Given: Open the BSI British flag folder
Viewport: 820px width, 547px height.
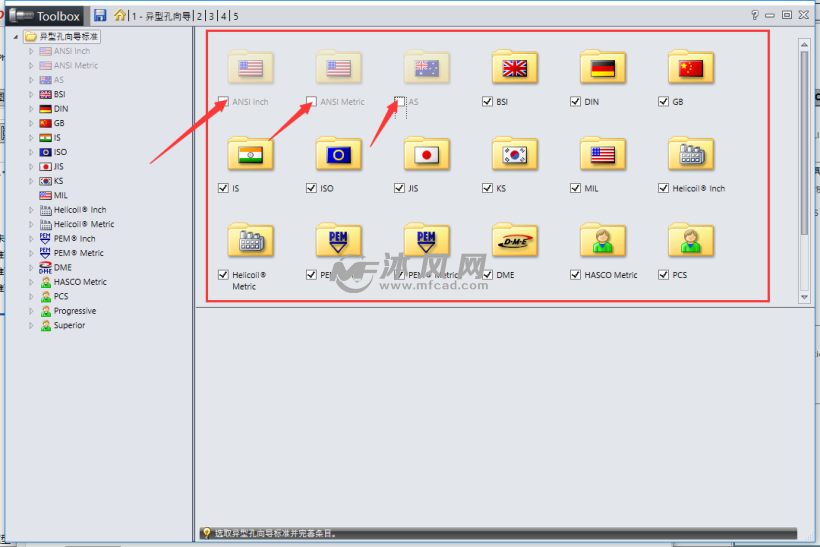Looking at the screenshot, I should tap(515, 67).
